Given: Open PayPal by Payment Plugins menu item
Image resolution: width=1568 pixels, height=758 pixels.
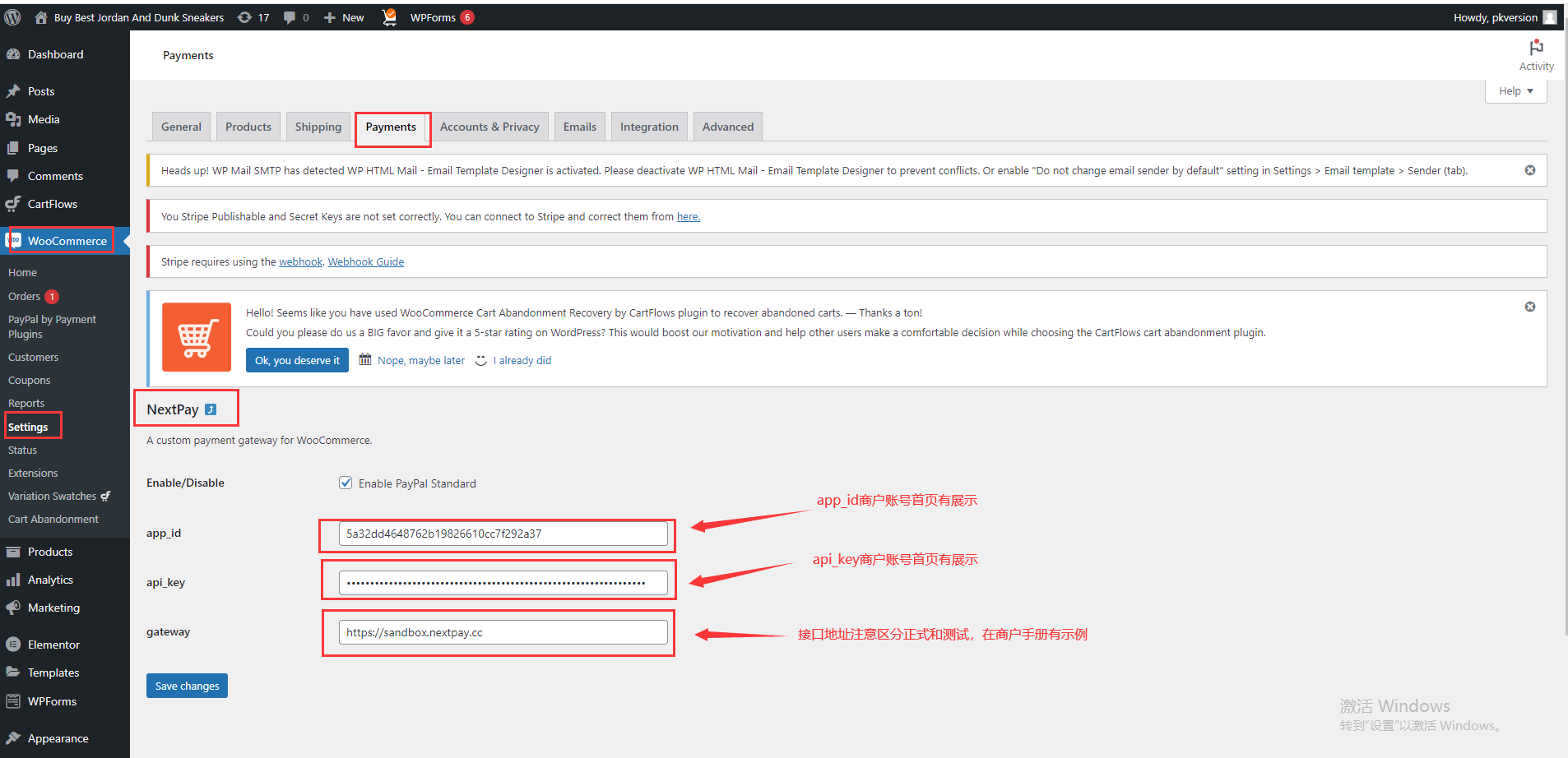Looking at the screenshot, I should click(52, 326).
